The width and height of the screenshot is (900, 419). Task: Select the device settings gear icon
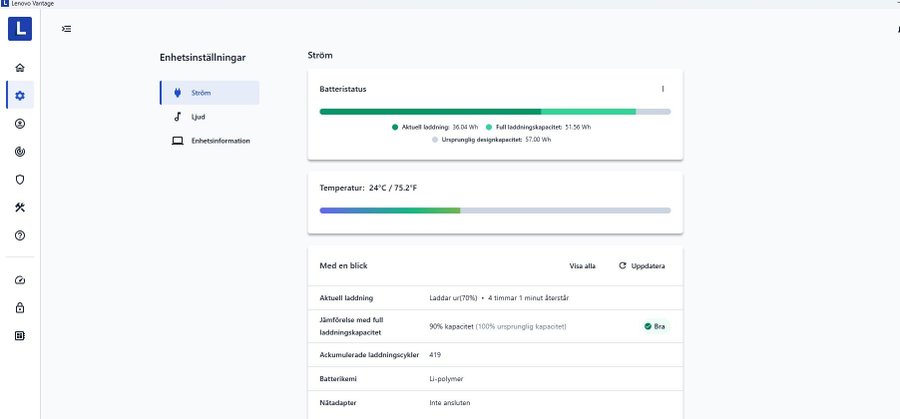tap(20, 96)
